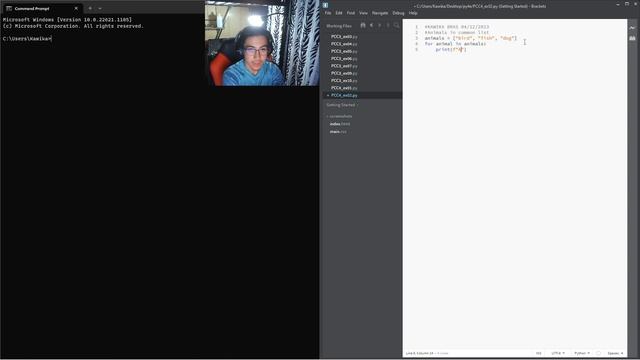Click the linting status circle in Brackets status bar
The image size is (640, 360).
[x=598, y=353]
